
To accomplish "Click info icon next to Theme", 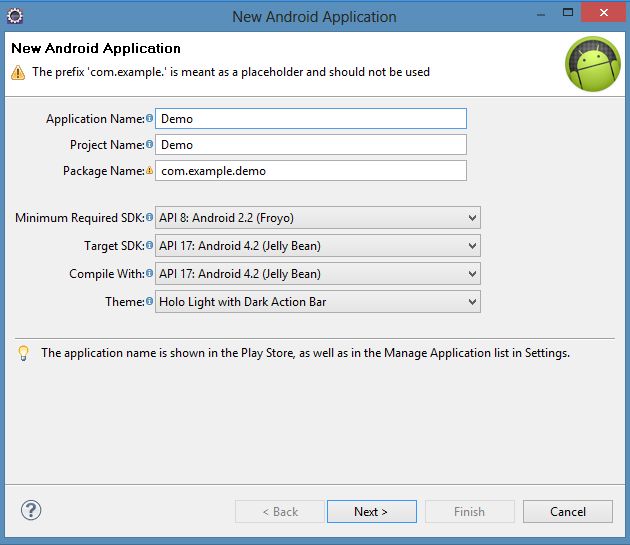I will [150, 301].
